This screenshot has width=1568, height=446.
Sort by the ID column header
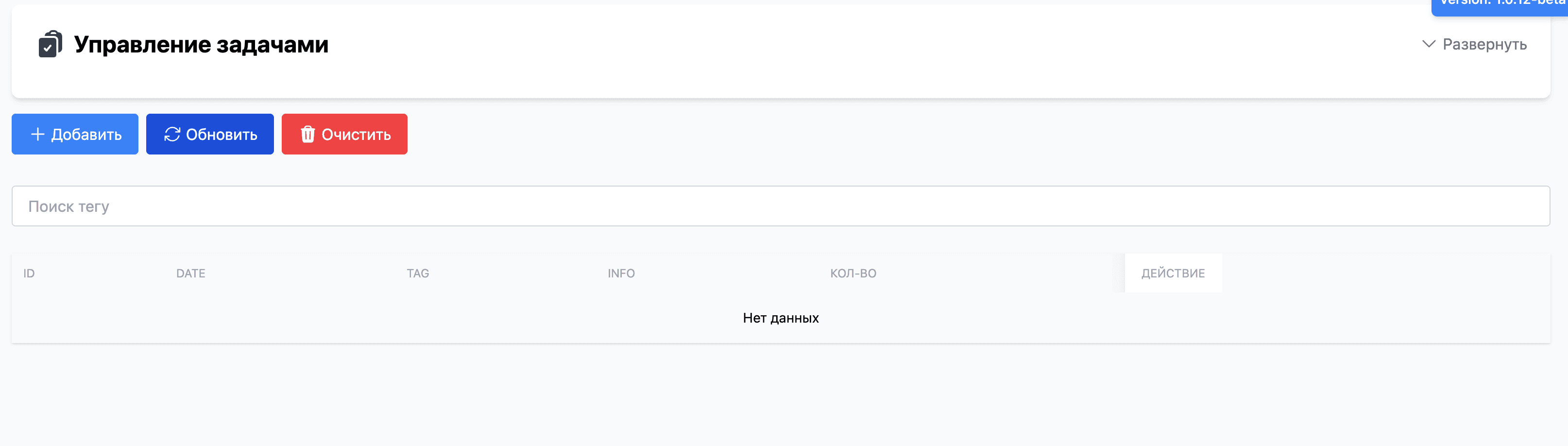(x=29, y=274)
